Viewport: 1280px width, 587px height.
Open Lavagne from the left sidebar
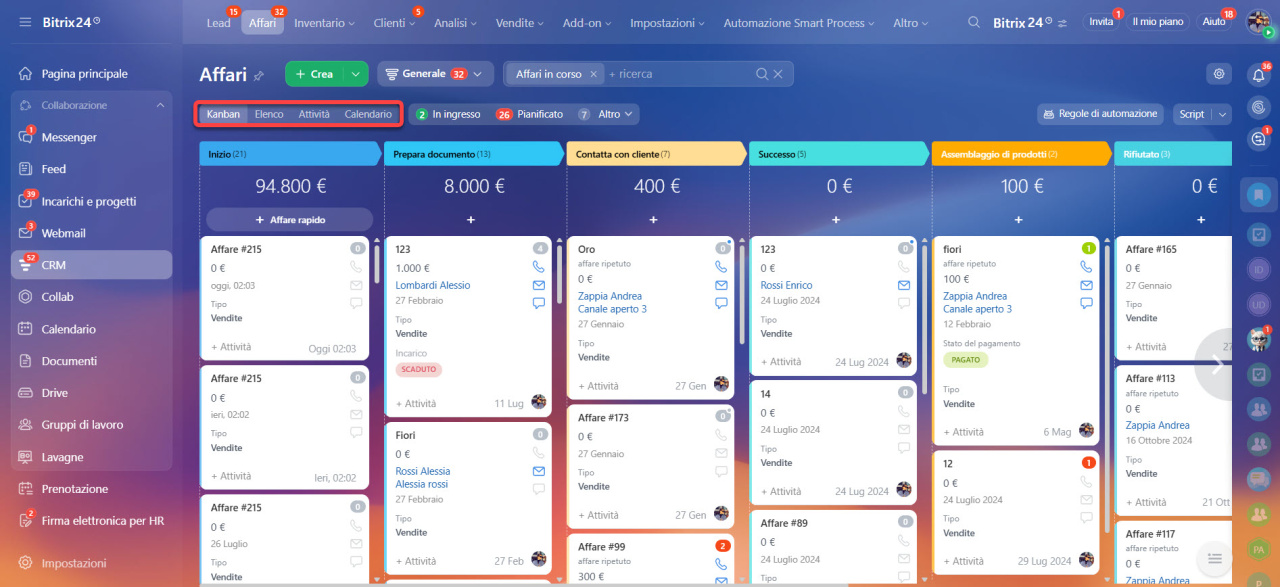[62, 457]
